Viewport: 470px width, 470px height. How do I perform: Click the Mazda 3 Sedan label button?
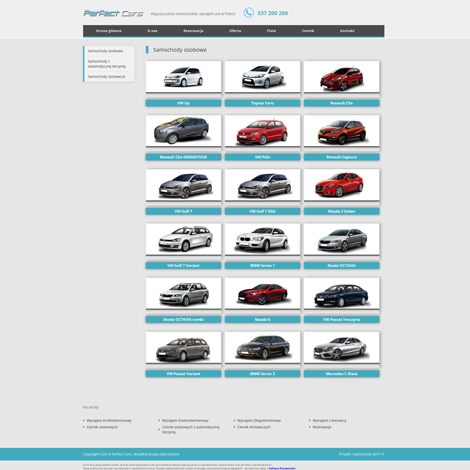342,211
